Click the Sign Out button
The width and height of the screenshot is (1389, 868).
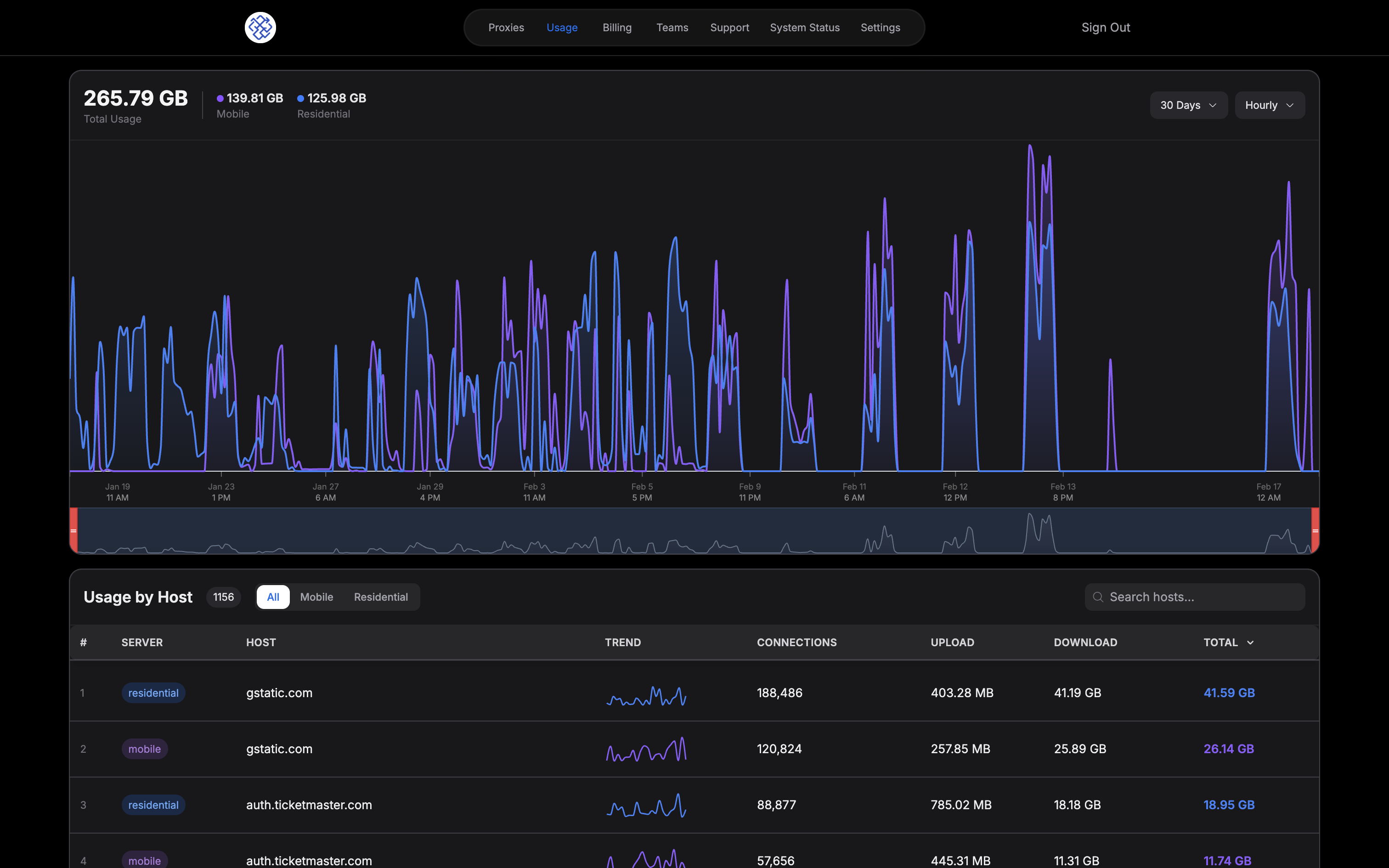click(x=1106, y=27)
